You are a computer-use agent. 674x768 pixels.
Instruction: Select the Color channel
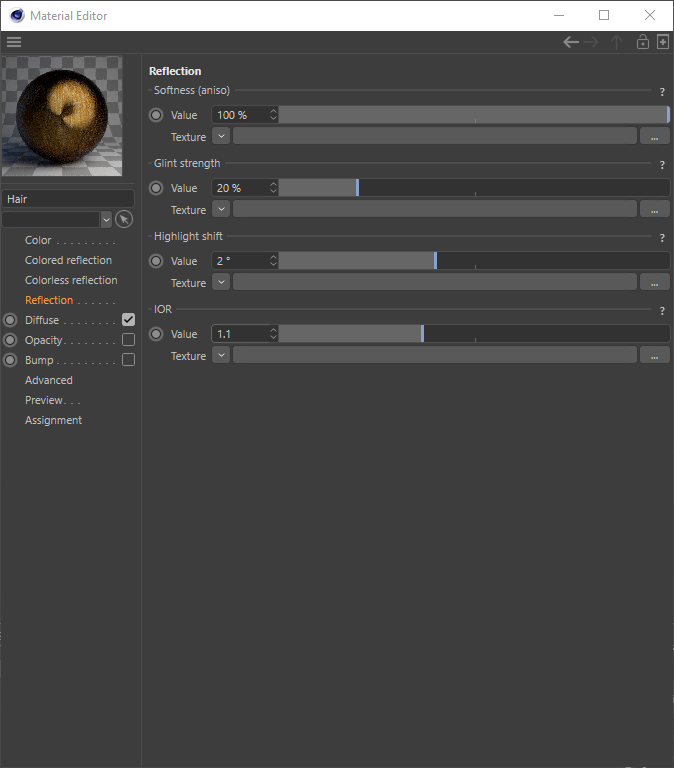pyautogui.click(x=38, y=240)
